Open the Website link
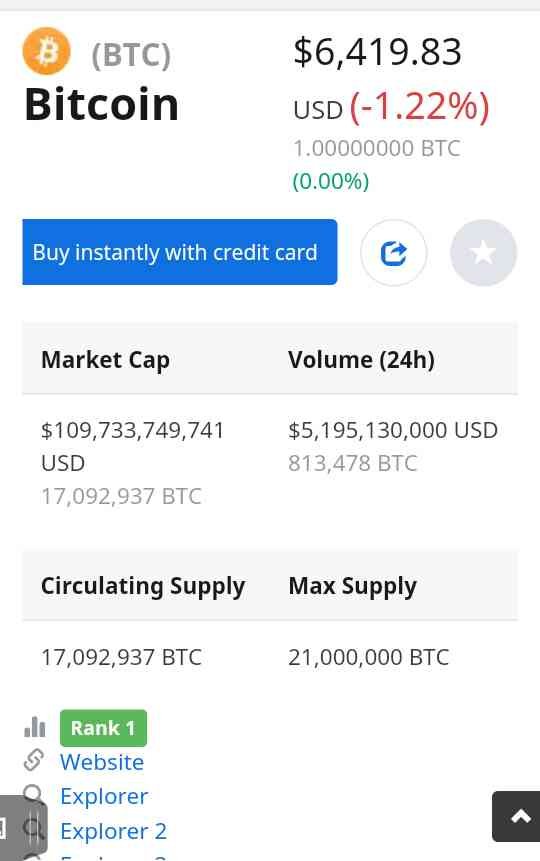This screenshot has width=540, height=861. [x=102, y=762]
